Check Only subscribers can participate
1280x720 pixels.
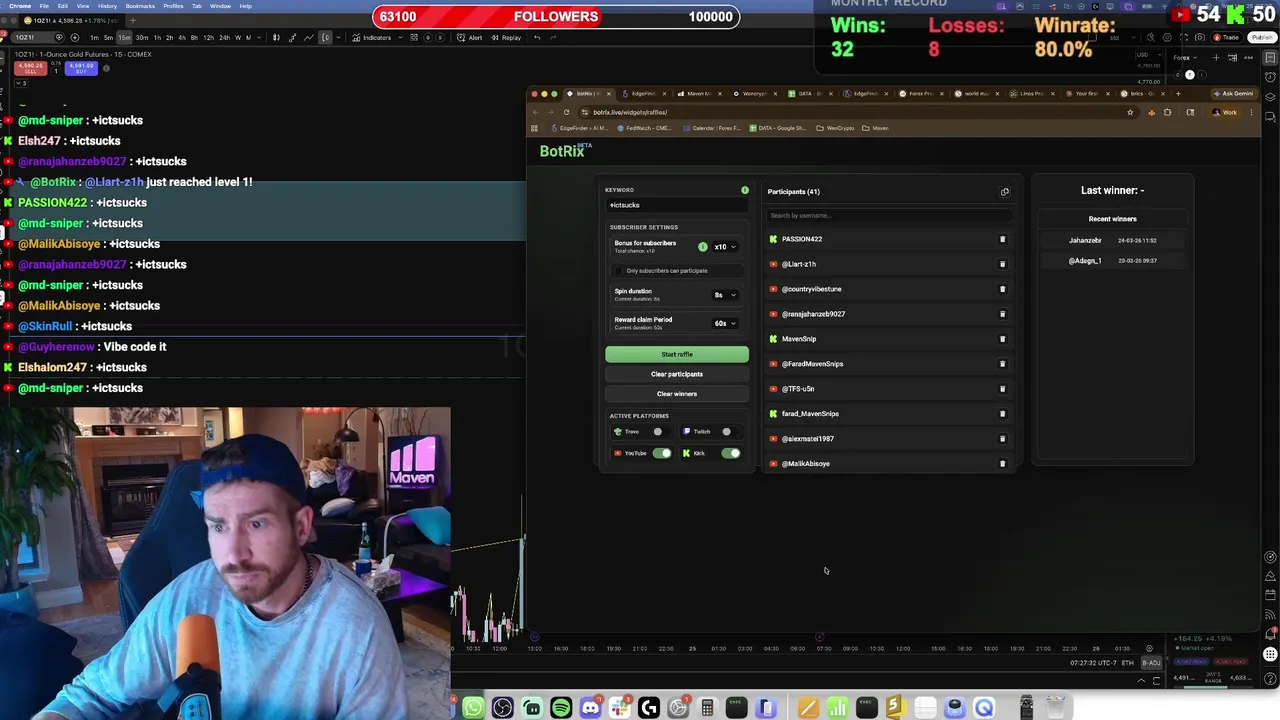coord(618,271)
